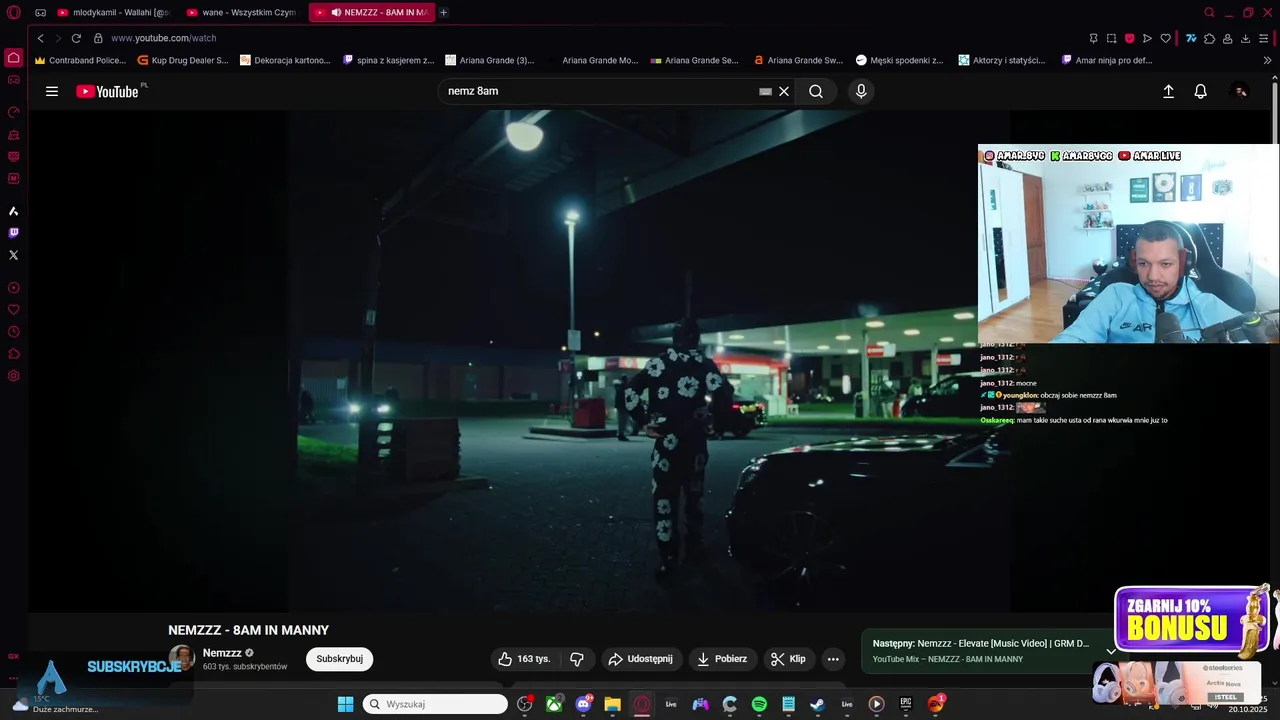The image size is (1280, 720).
Task: Open Windows Start menu
Action: 345,704
